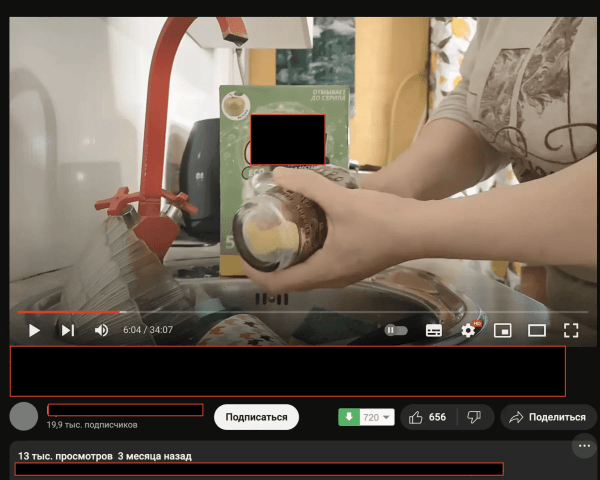600x480 pixels.
Task: Expand the description with 13 тыс. просмотров
Action: click(x=104, y=456)
